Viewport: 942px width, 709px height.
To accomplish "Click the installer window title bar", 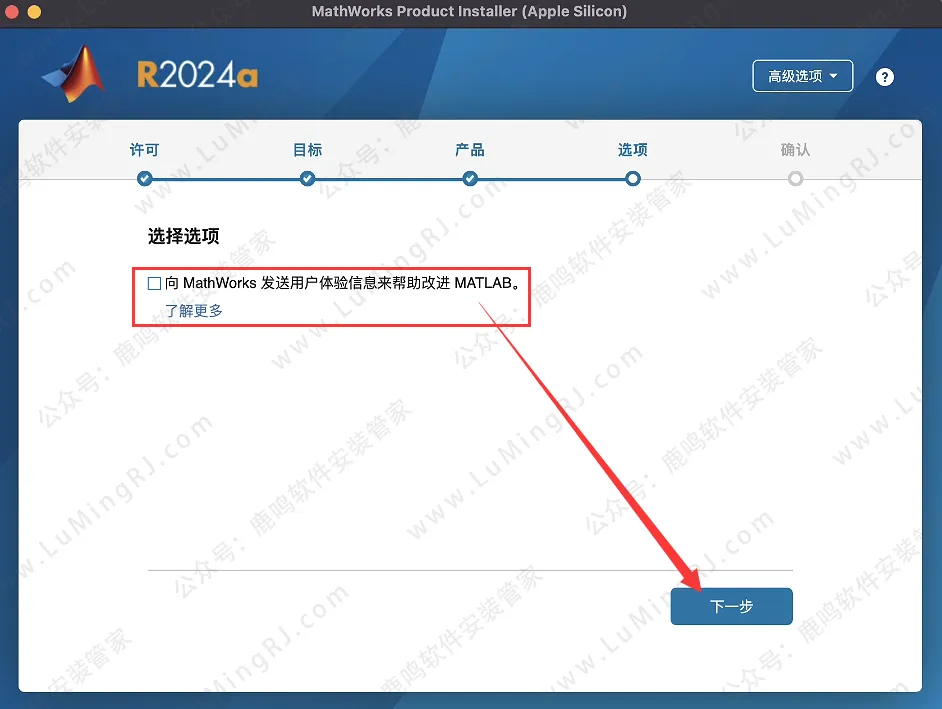I will point(470,12).
